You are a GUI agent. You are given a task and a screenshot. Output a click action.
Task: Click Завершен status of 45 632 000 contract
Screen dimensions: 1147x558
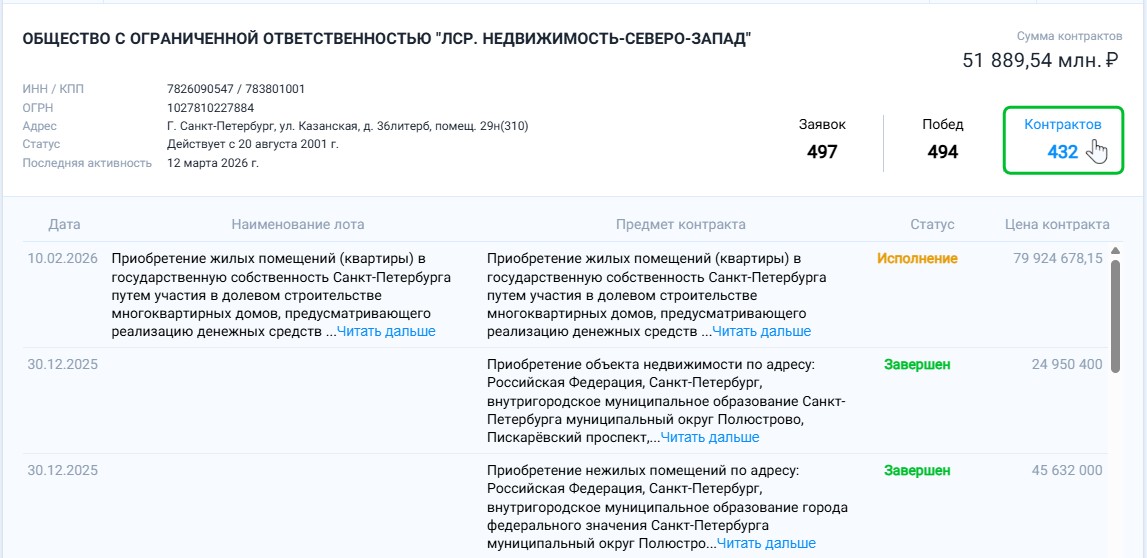[917, 470]
